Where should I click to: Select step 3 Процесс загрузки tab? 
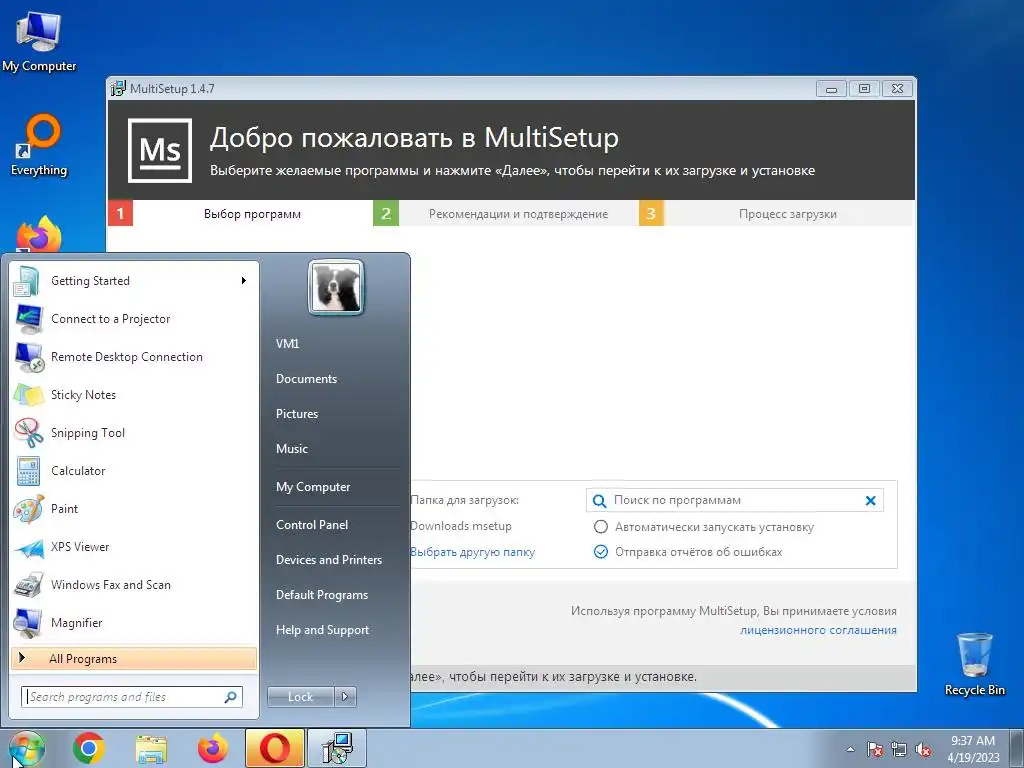pyautogui.click(x=776, y=214)
